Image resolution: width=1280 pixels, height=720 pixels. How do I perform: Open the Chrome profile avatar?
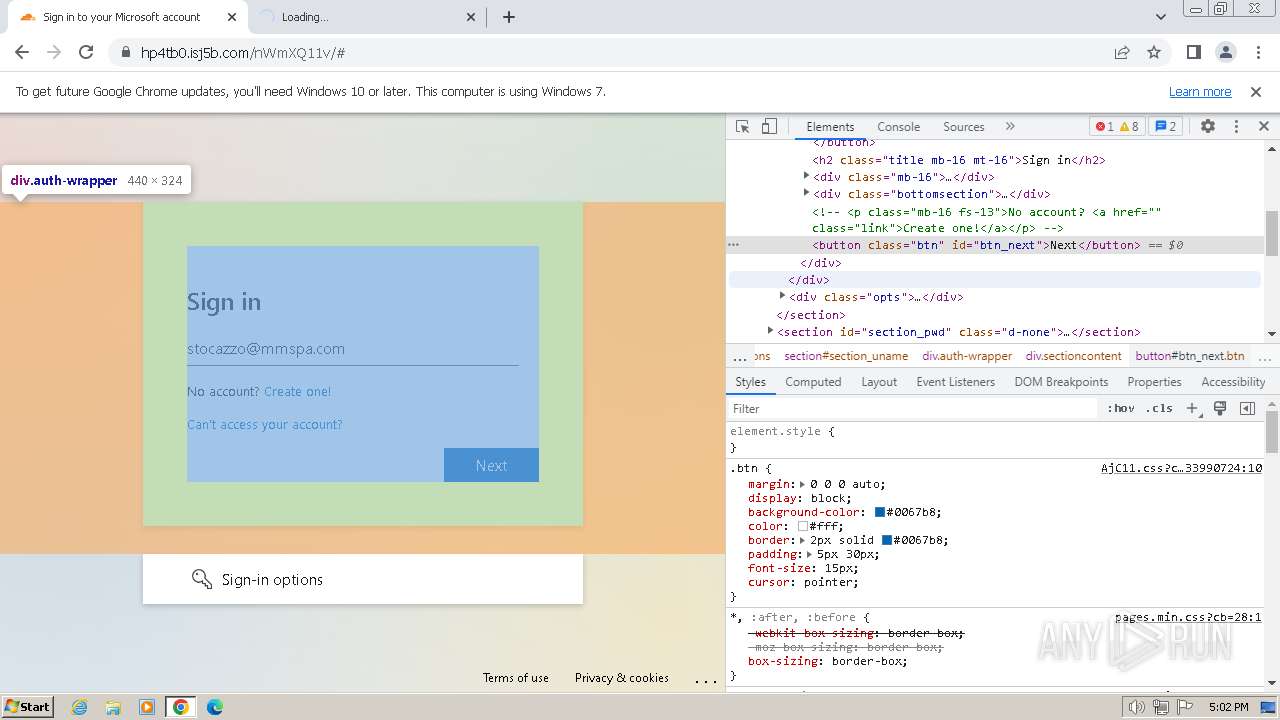click(x=1226, y=53)
